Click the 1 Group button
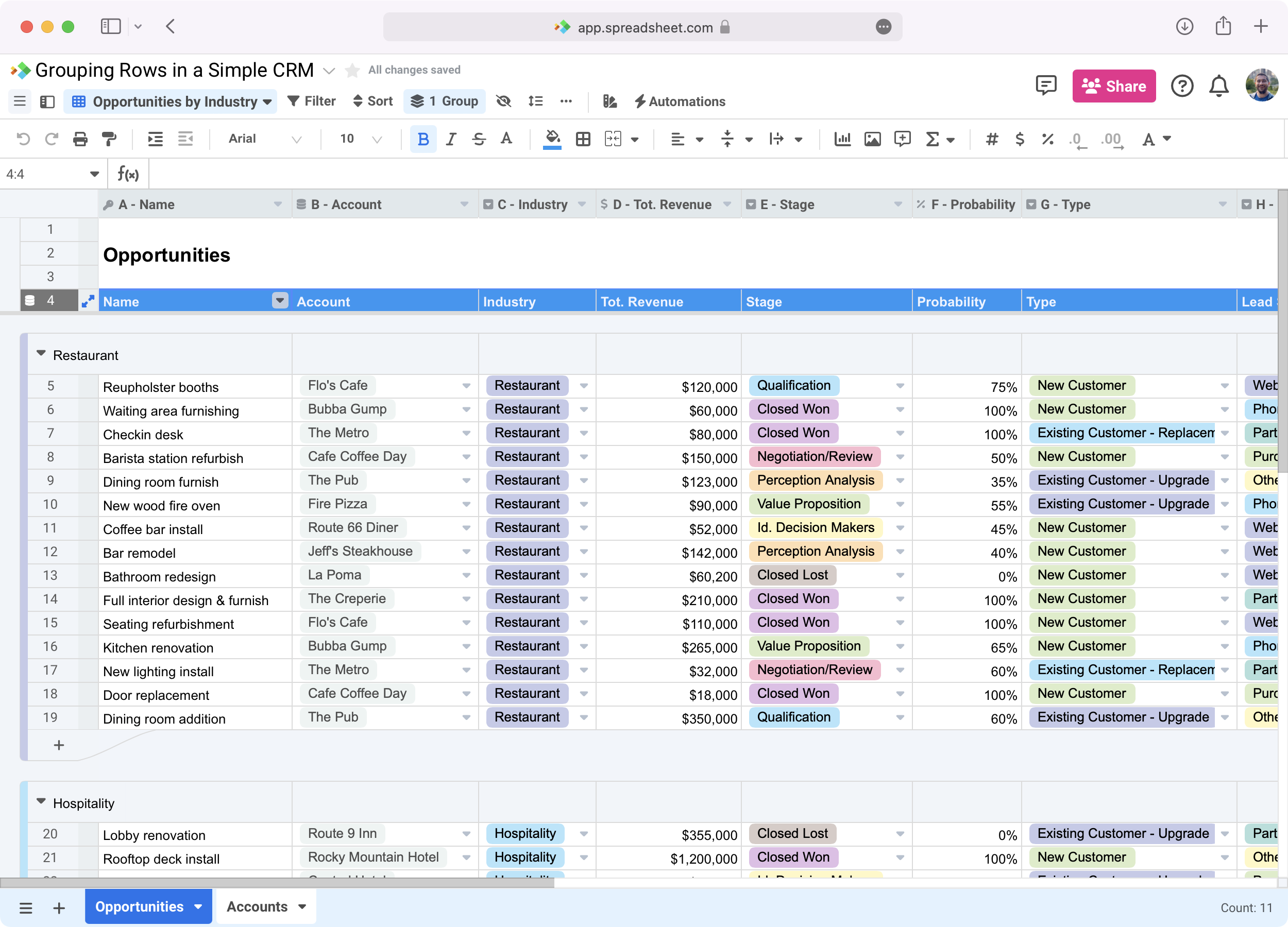 pyautogui.click(x=445, y=101)
